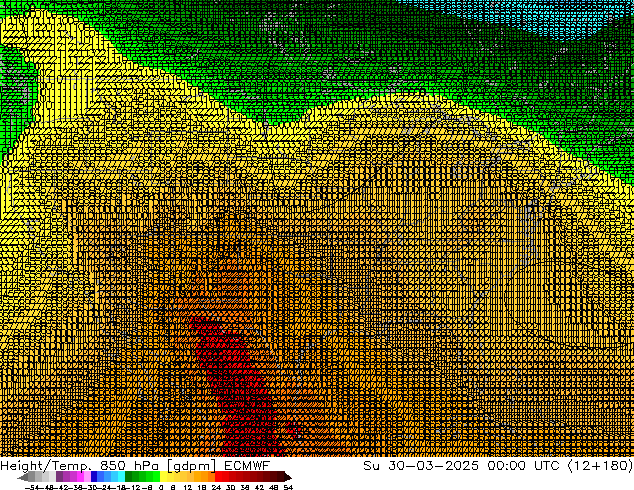This screenshot has height=490, width=634.
Task: Select the magenta legend swatch
Action: tap(80, 476)
